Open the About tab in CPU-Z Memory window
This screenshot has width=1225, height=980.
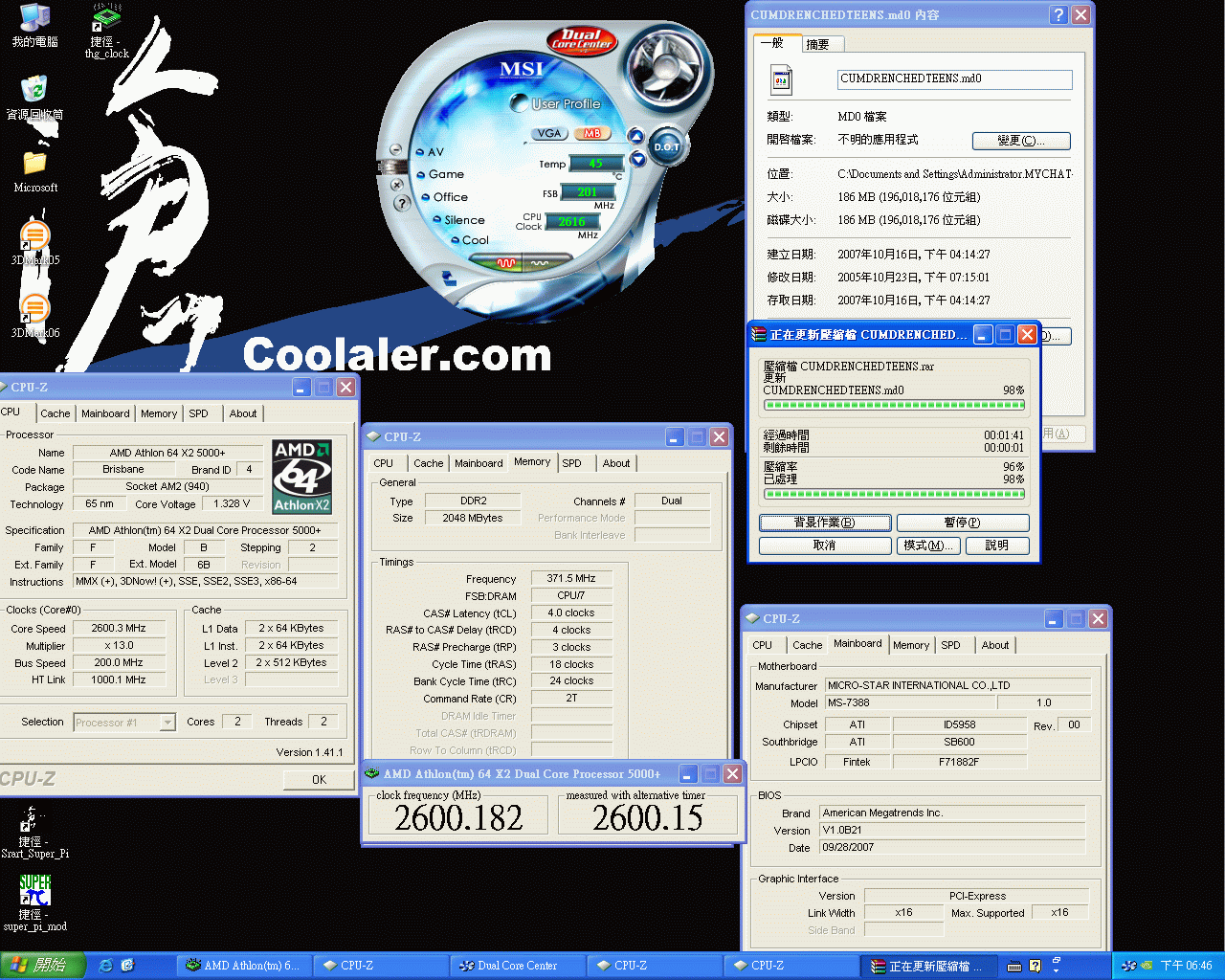pyautogui.click(x=616, y=463)
